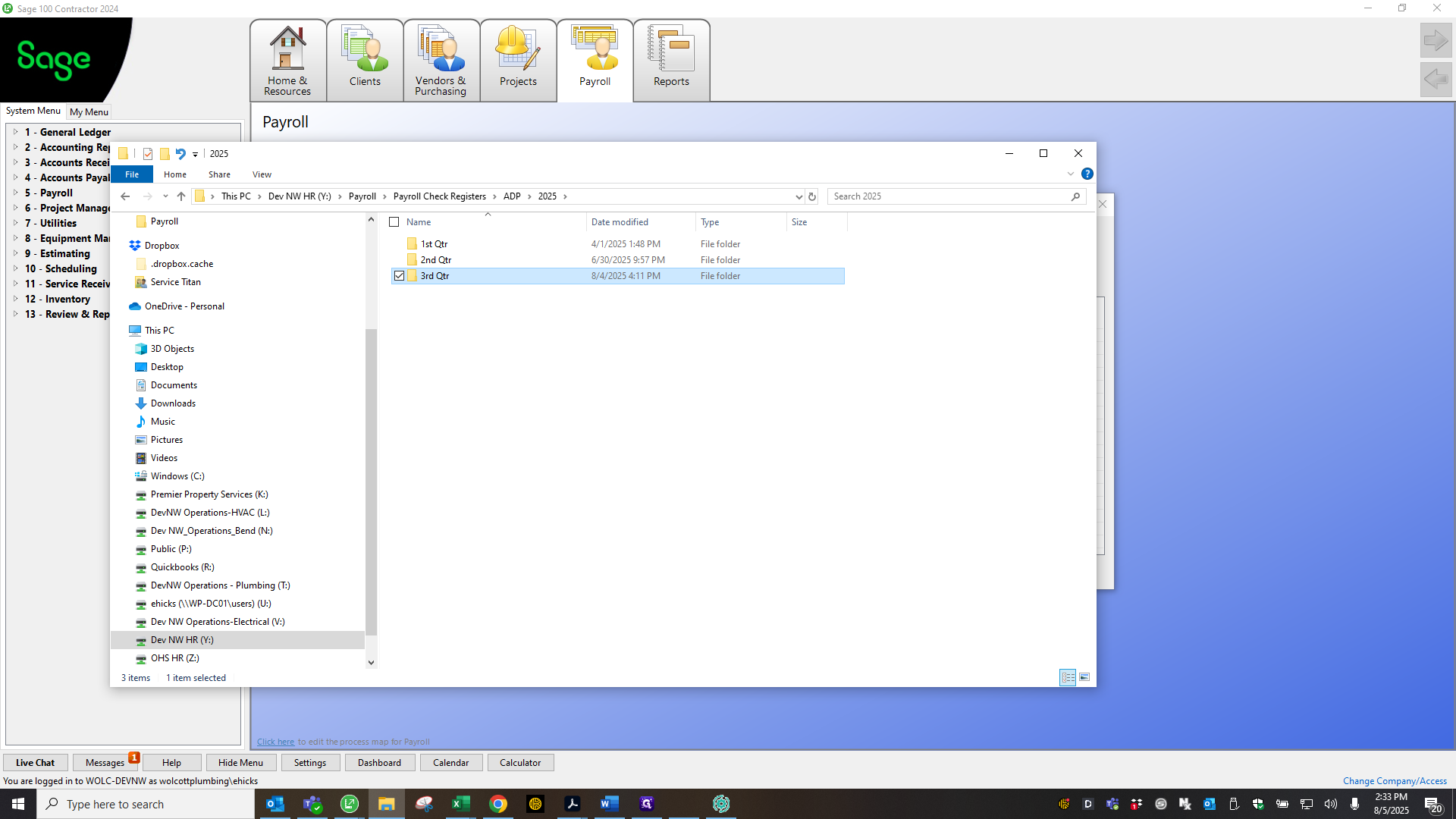
Task: Open the address bar history dropdown
Action: 799,196
